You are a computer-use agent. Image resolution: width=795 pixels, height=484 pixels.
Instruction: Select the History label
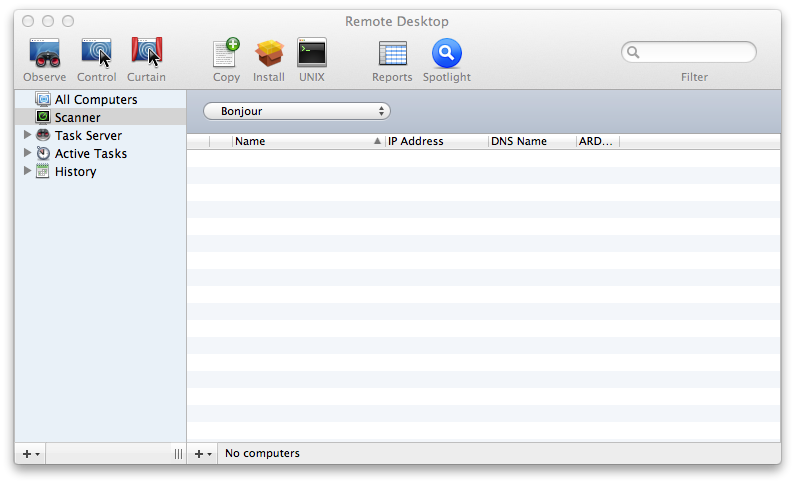pyautogui.click(x=76, y=172)
